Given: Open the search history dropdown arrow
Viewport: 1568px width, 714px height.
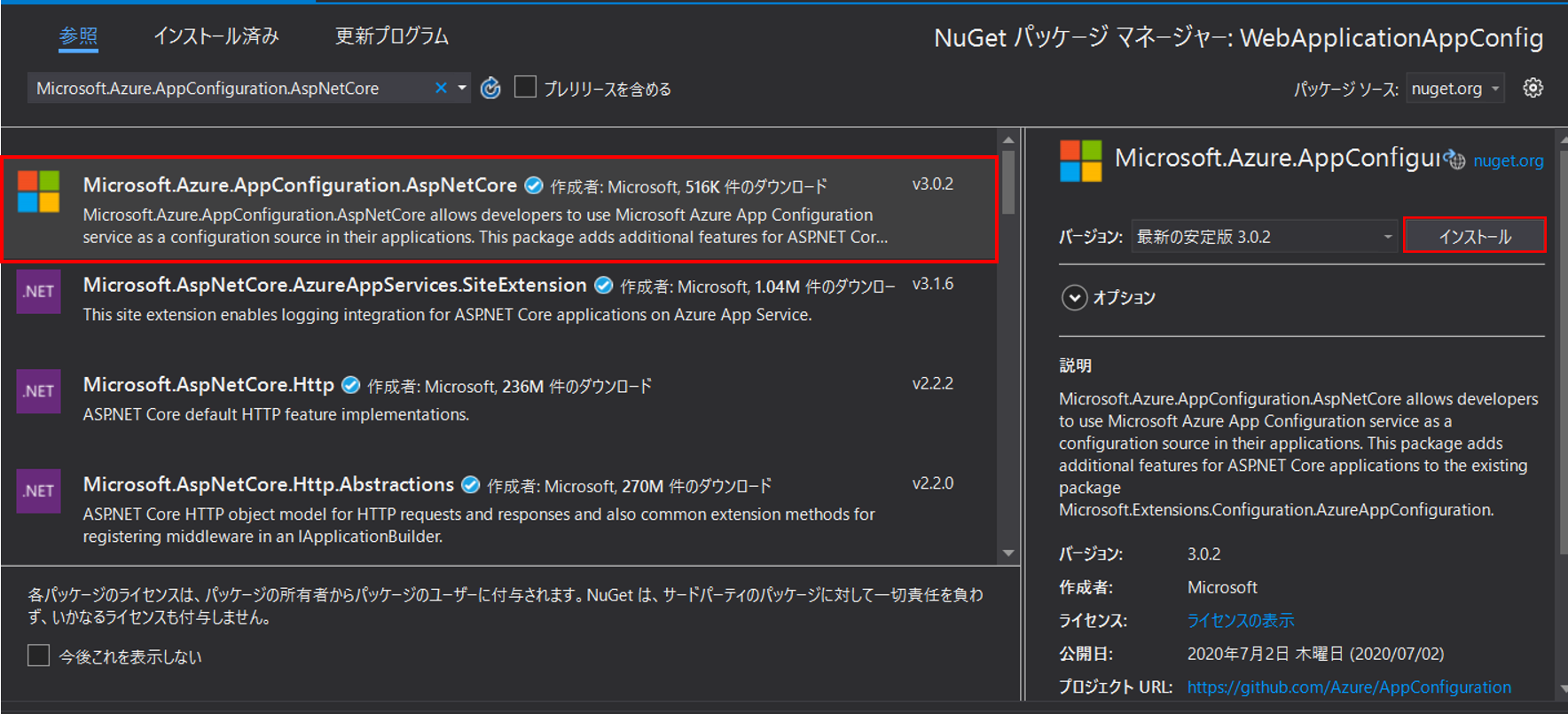Looking at the screenshot, I should pyautogui.click(x=462, y=88).
